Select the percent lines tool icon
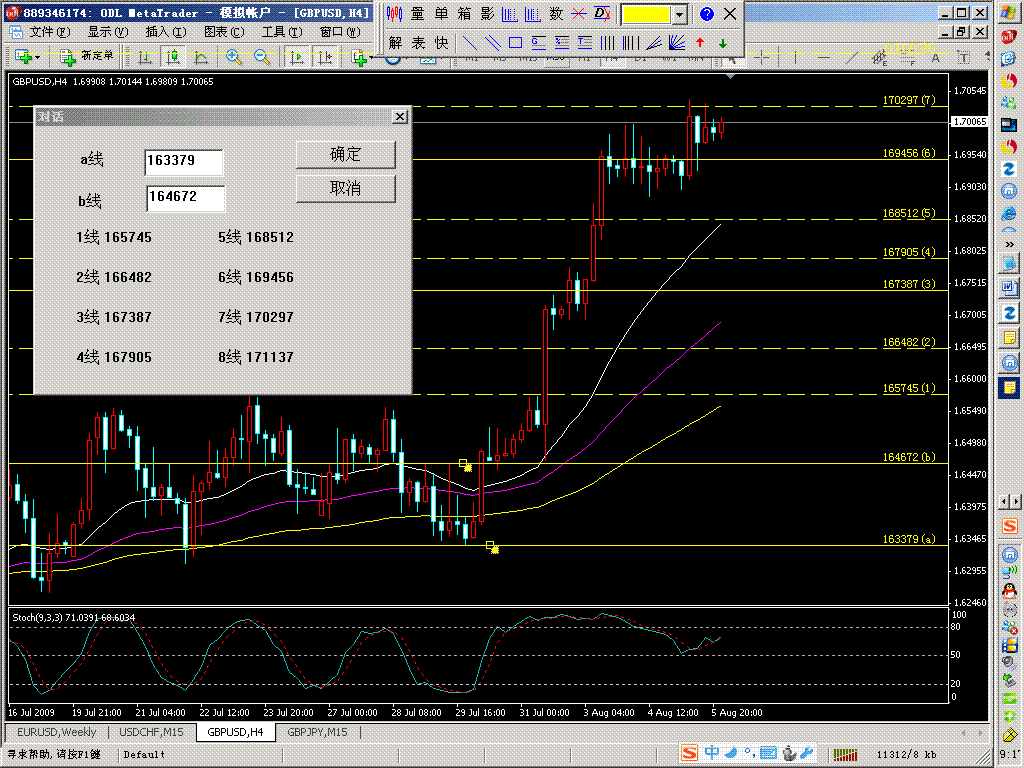 (562, 43)
